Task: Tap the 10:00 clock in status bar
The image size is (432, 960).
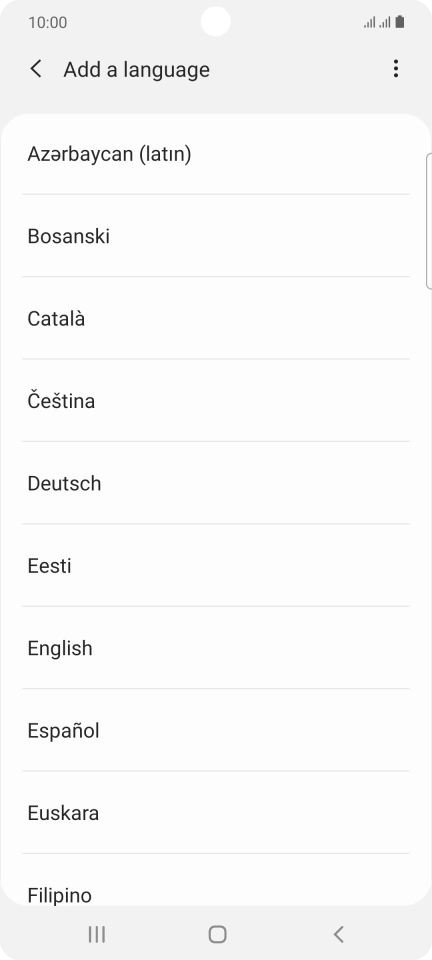Action: pyautogui.click(x=48, y=23)
